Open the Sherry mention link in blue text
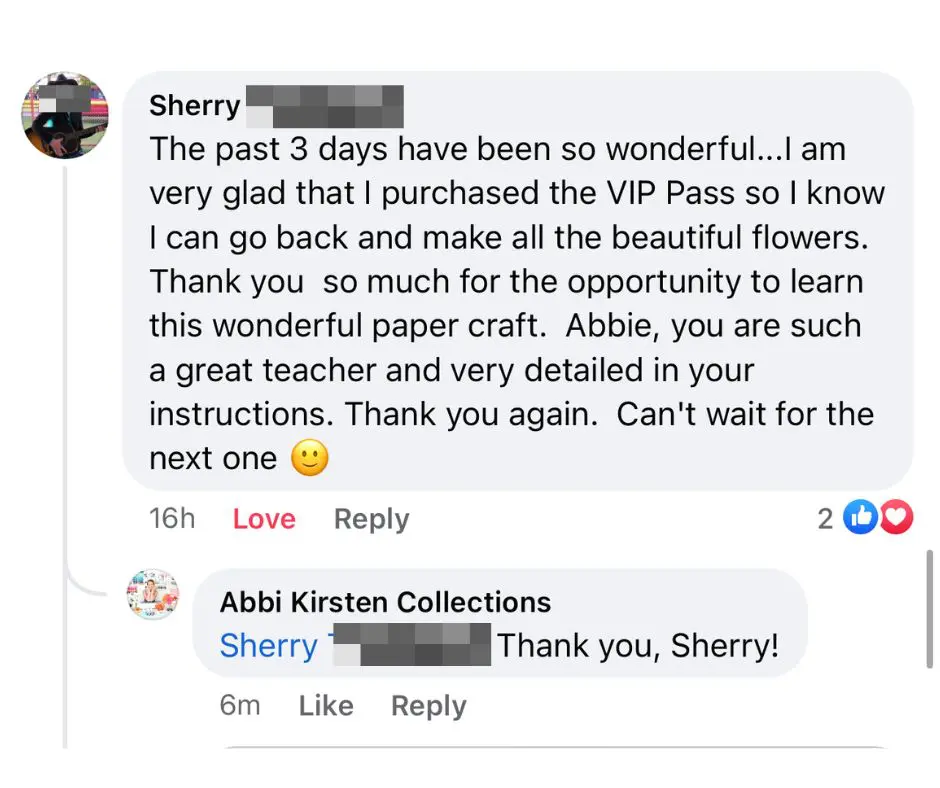The width and height of the screenshot is (940, 788). (x=267, y=646)
